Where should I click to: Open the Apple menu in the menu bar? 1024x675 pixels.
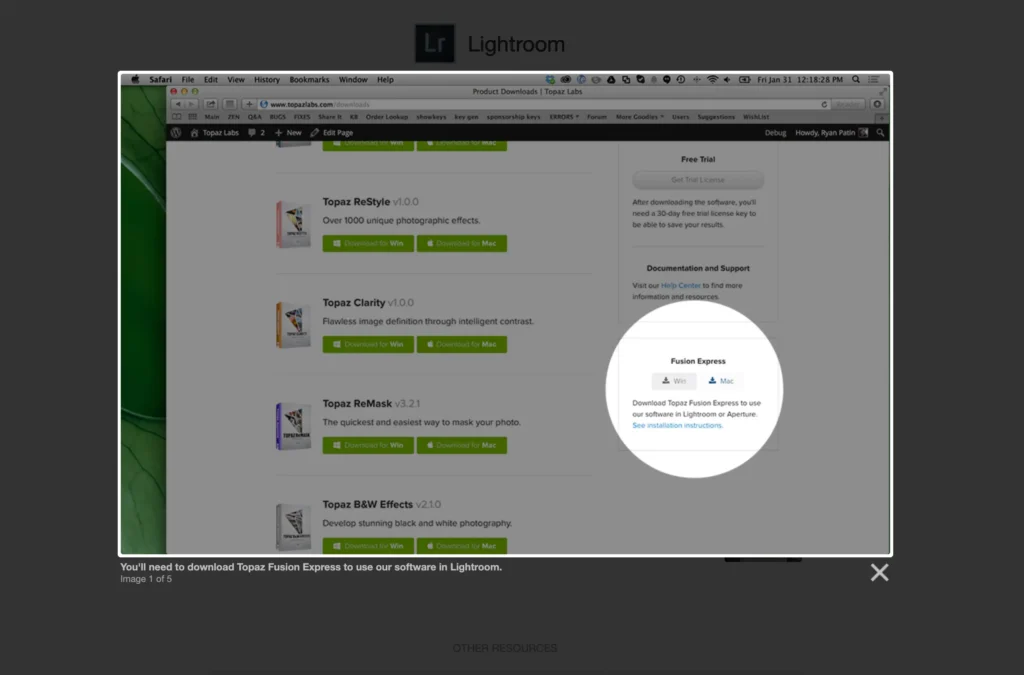[135, 80]
